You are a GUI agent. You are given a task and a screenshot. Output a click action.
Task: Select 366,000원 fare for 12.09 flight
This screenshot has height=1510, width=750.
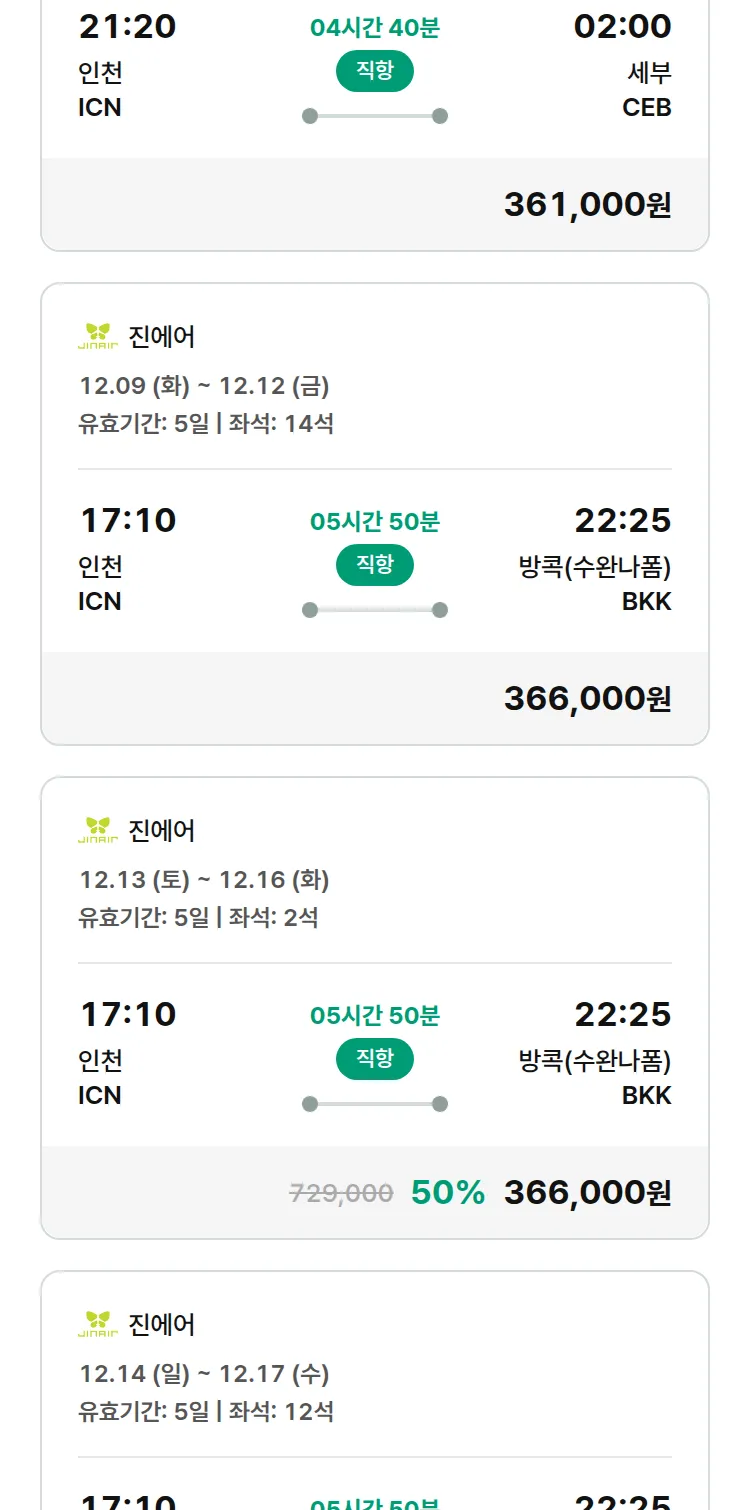click(x=587, y=698)
